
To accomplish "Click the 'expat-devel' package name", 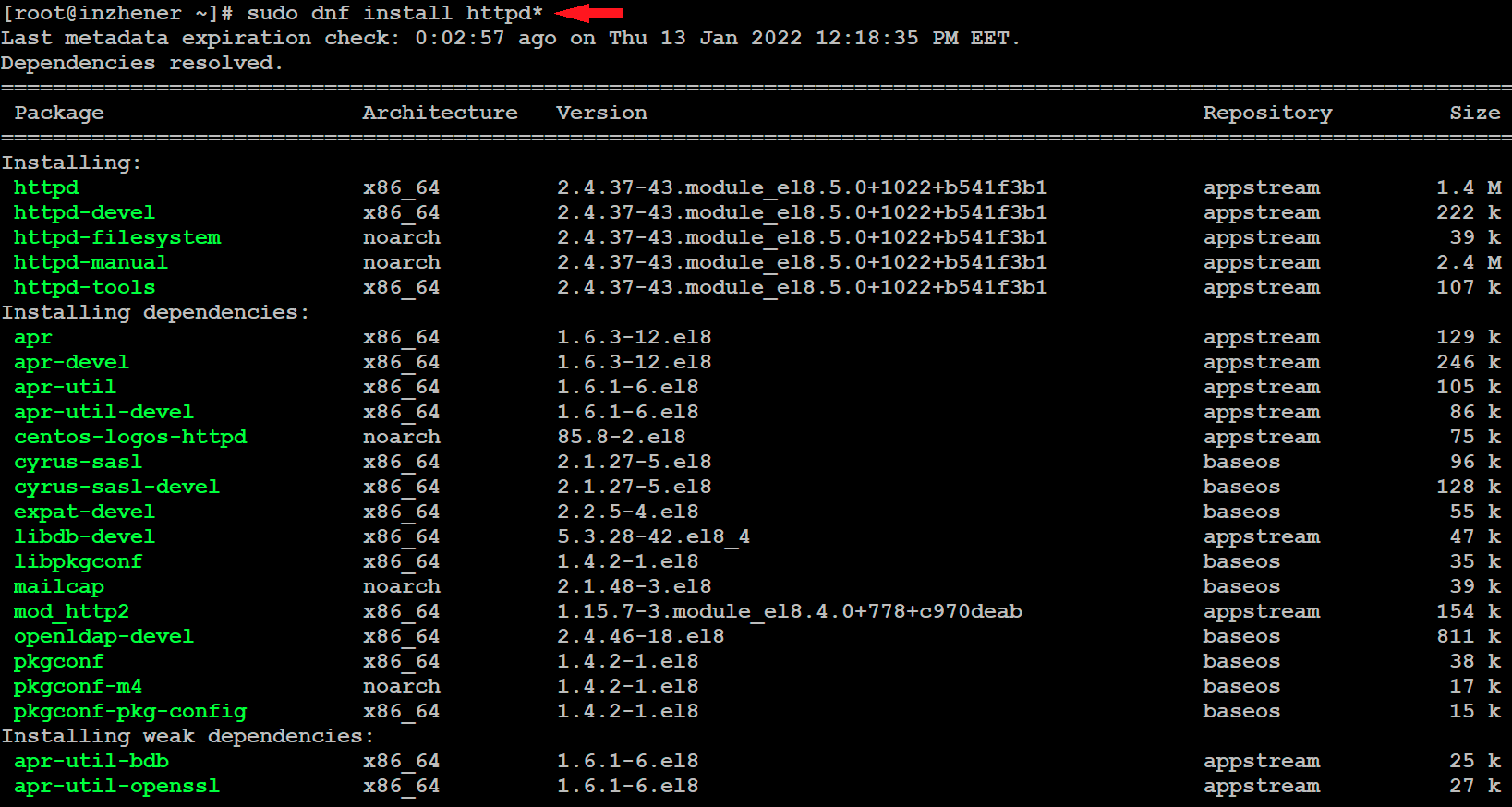I will pos(84,512).
